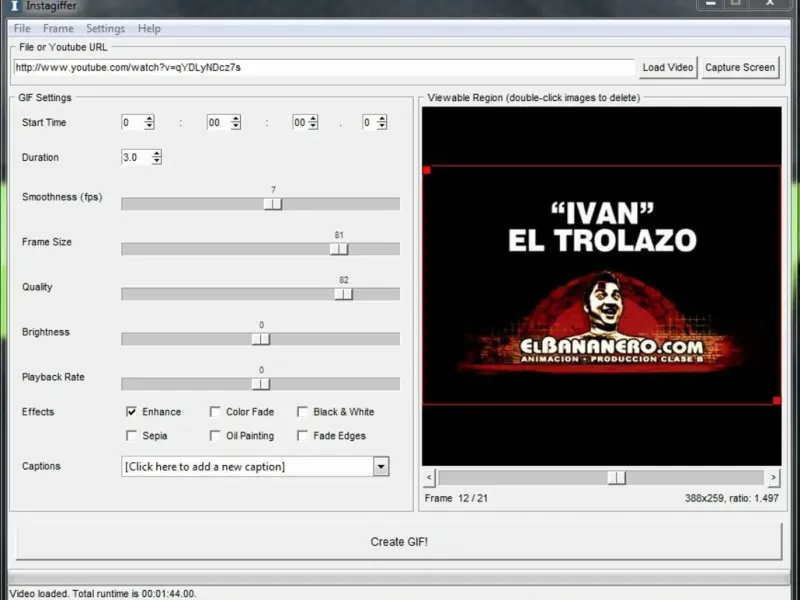This screenshot has width=800, height=600.
Task: Click the bottom-right red crop handle
Action: [777, 401]
